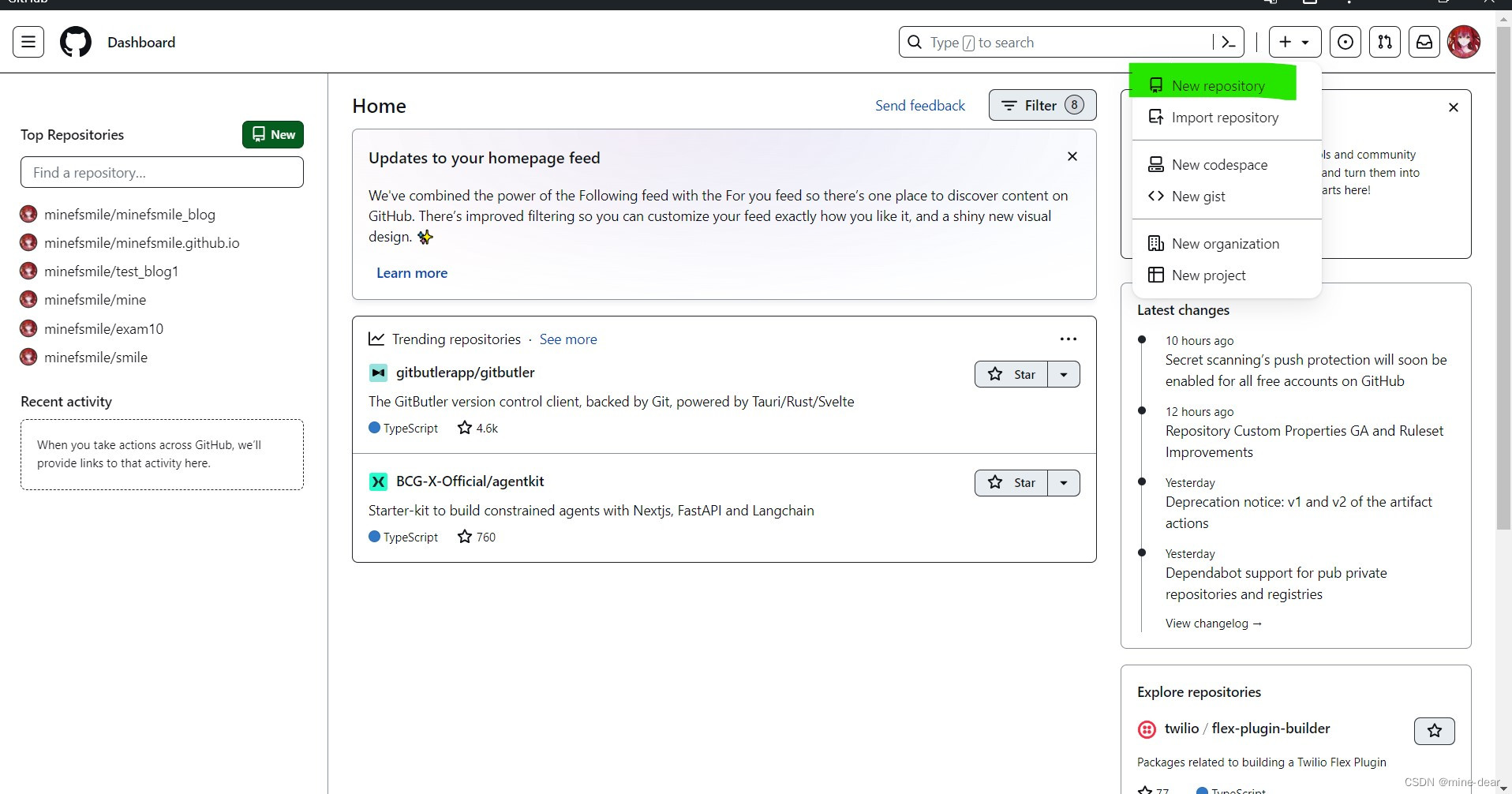The width and height of the screenshot is (1512, 794).
Task: Click the Dashboard header title
Action: [x=141, y=42]
